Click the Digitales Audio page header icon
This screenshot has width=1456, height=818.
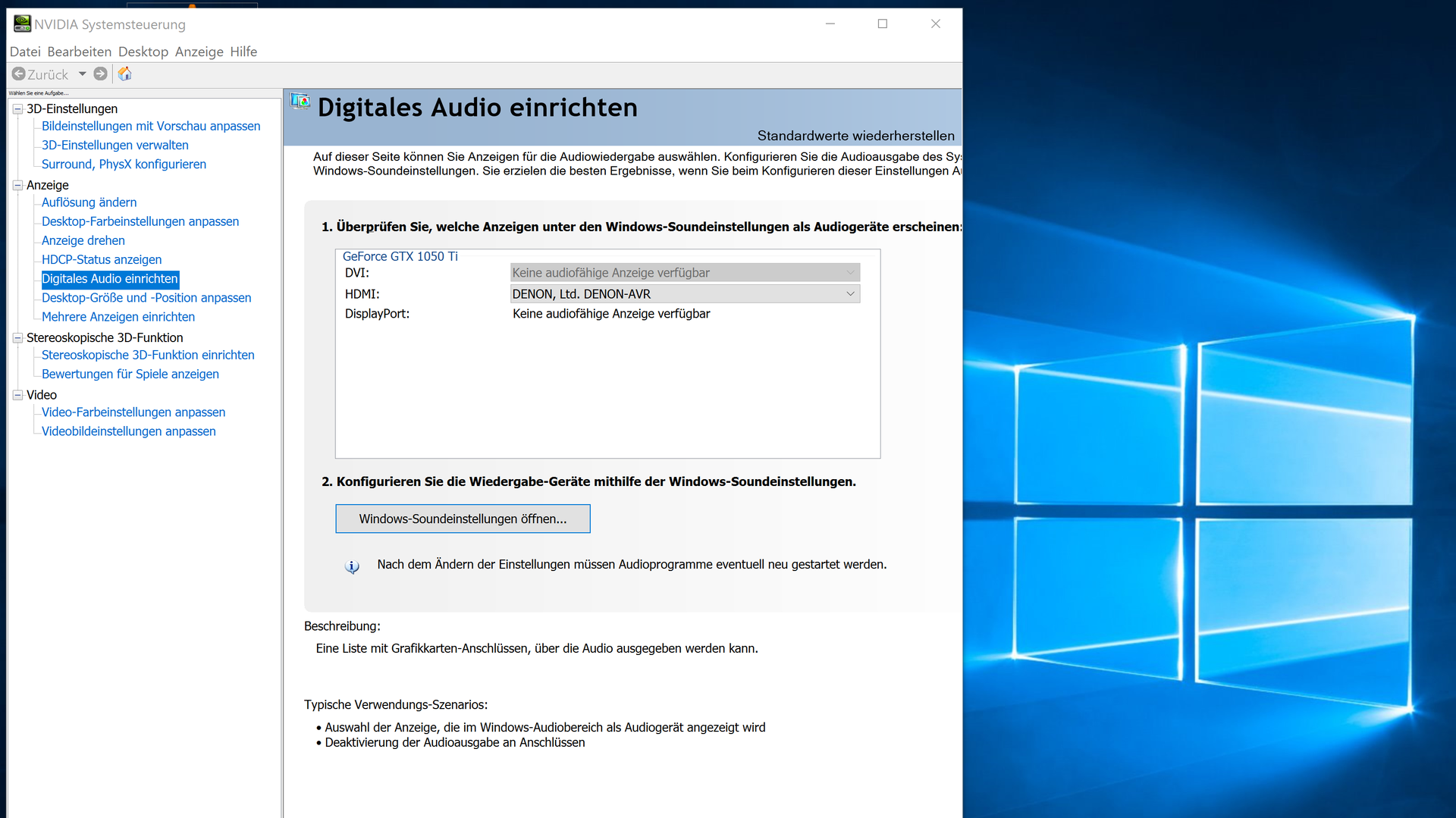point(300,102)
